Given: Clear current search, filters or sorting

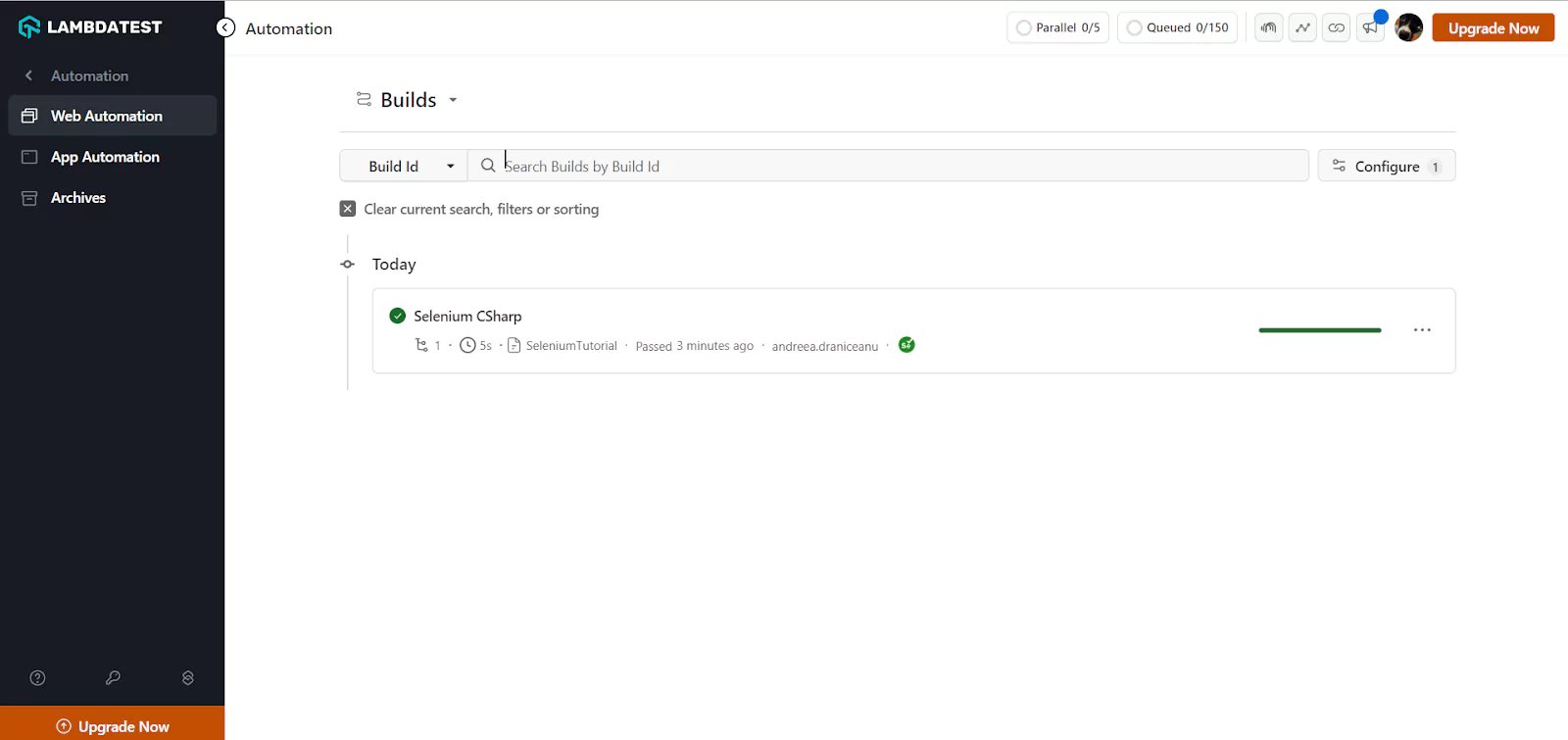Looking at the screenshot, I should (x=469, y=209).
